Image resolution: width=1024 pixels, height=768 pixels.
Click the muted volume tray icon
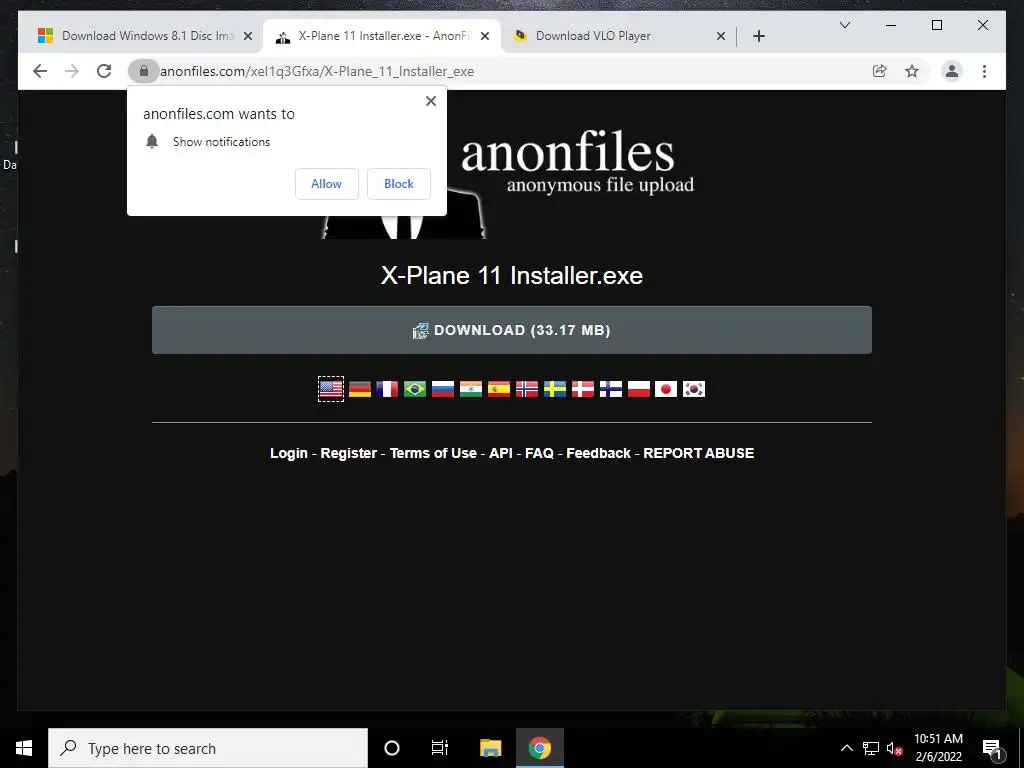coord(894,748)
